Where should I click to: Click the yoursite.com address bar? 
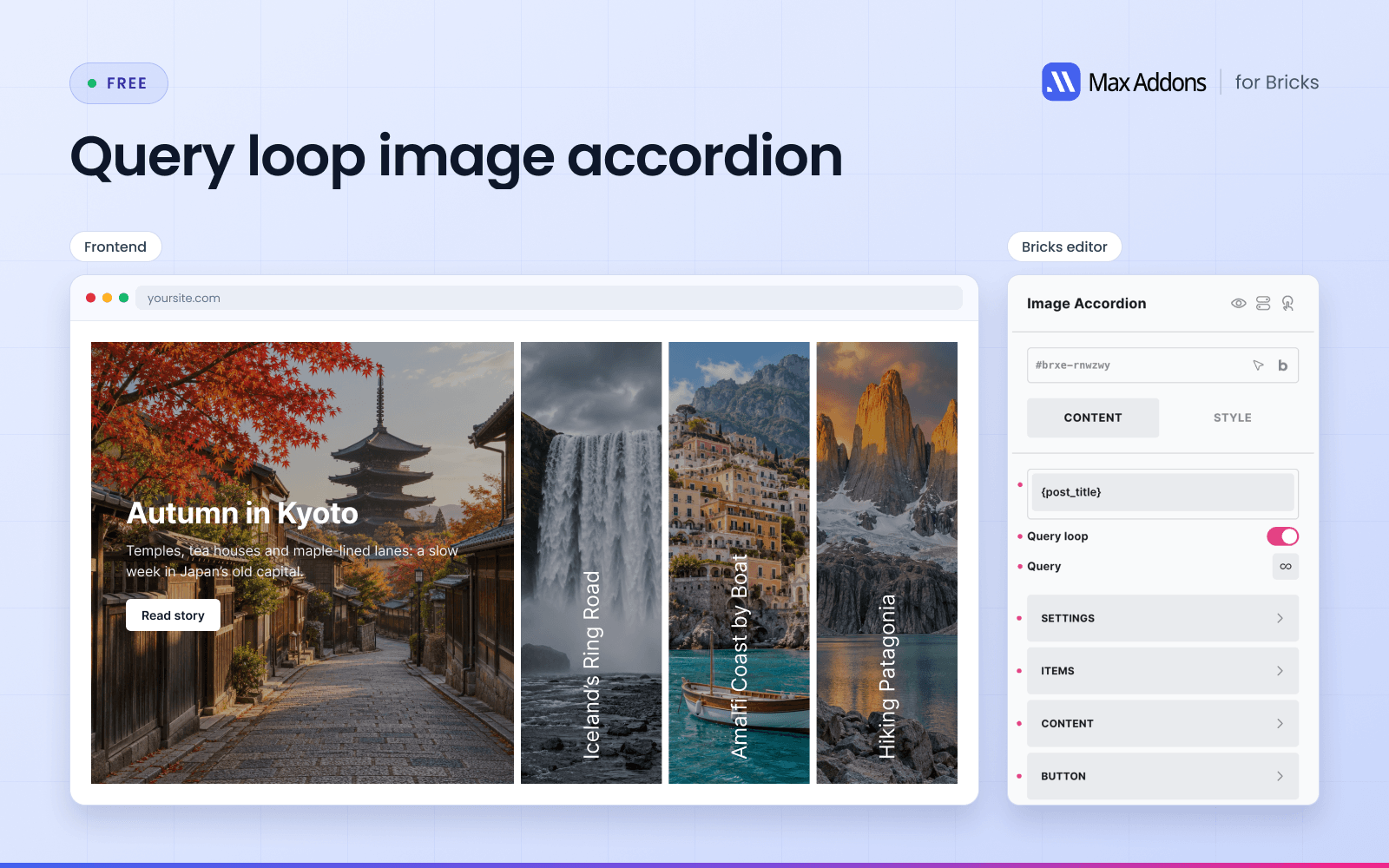tap(549, 298)
